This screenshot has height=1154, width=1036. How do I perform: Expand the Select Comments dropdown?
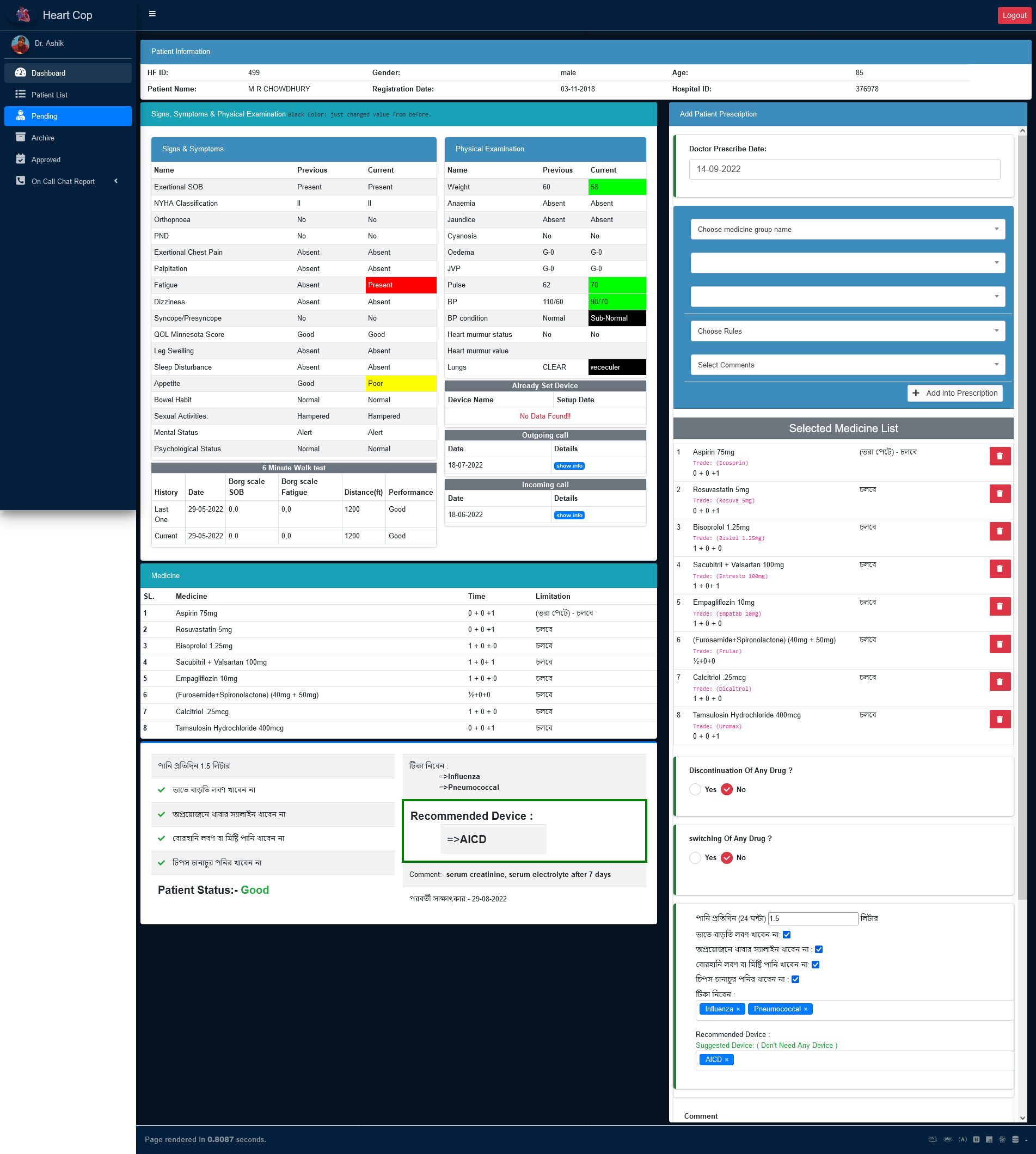point(847,365)
